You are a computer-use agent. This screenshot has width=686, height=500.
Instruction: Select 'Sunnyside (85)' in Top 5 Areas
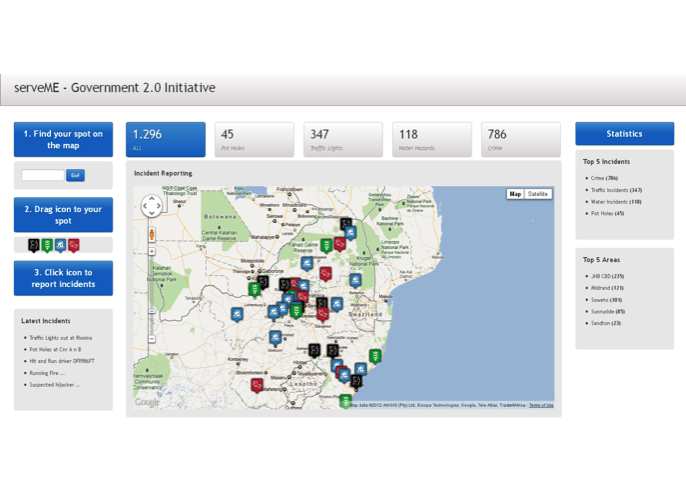click(x=608, y=311)
